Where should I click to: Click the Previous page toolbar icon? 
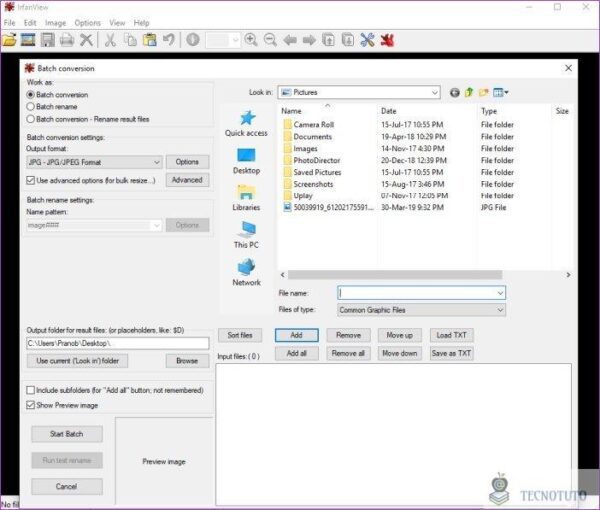tap(328, 40)
